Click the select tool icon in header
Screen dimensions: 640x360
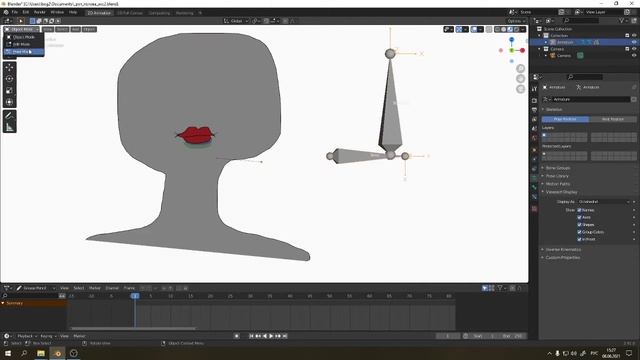tap(20, 21)
